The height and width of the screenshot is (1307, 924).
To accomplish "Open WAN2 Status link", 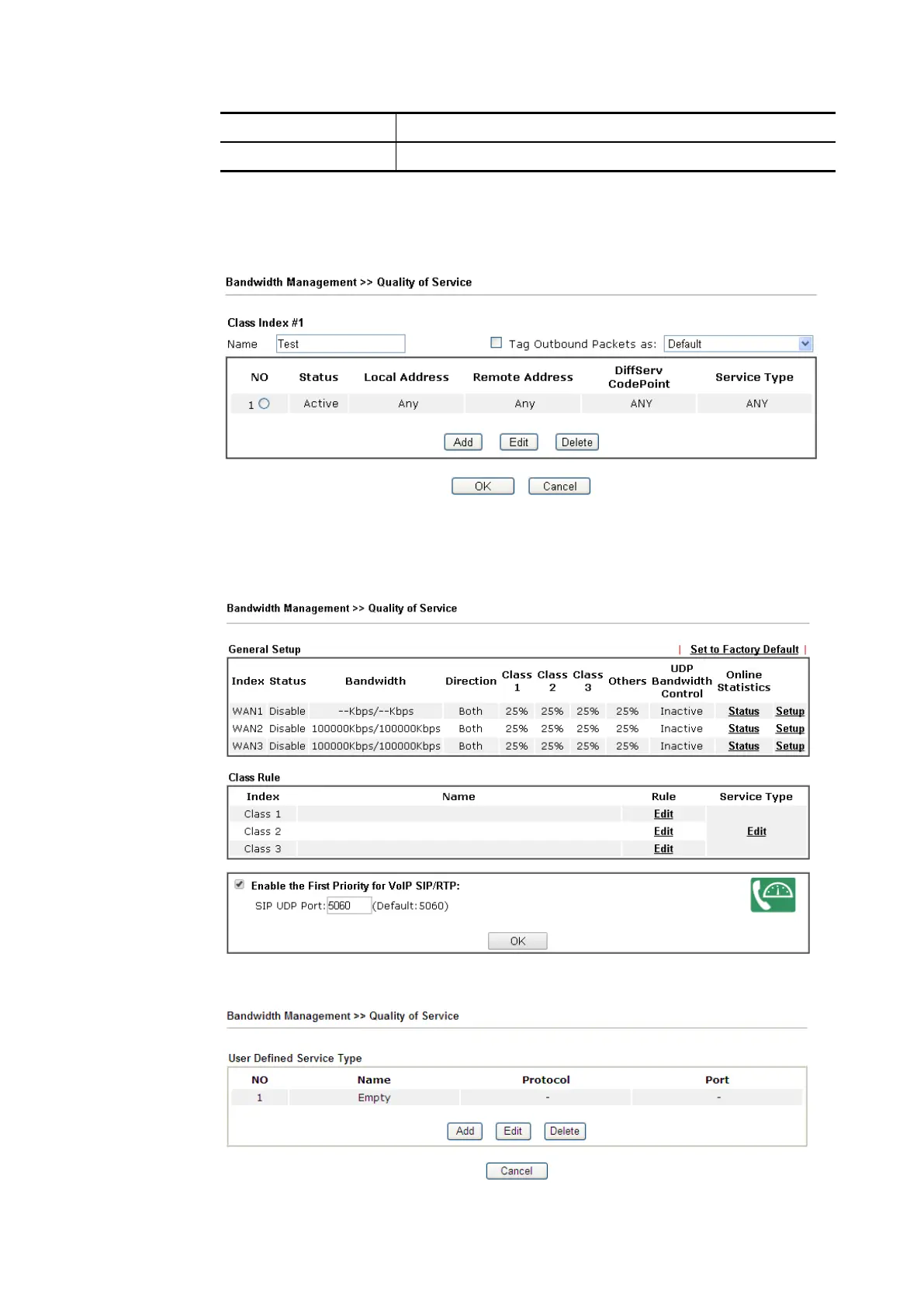I will click(743, 728).
